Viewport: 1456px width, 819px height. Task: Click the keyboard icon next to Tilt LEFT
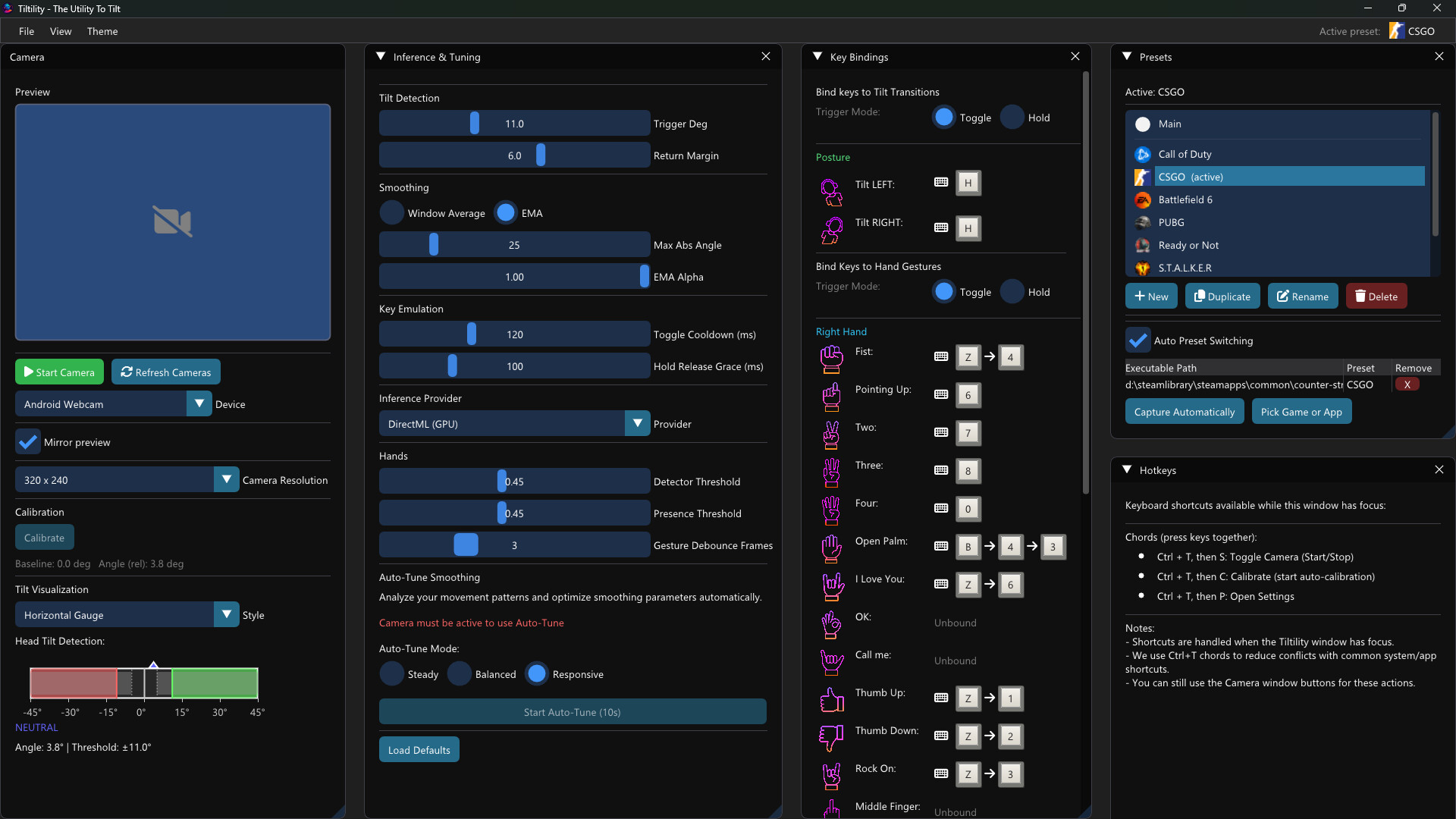pos(940,183)
